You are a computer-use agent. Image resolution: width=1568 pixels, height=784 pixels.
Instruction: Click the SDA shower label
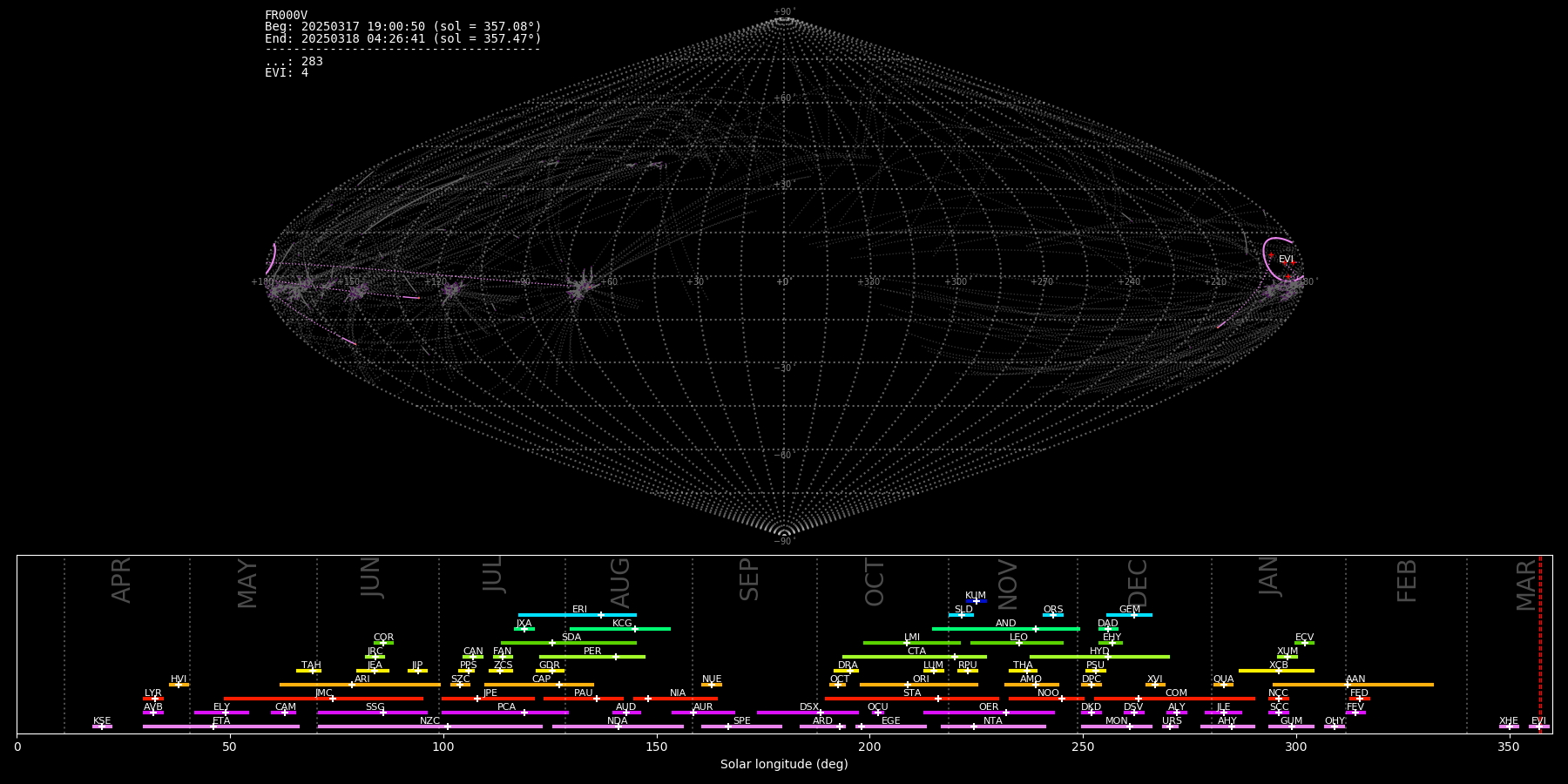571,638
